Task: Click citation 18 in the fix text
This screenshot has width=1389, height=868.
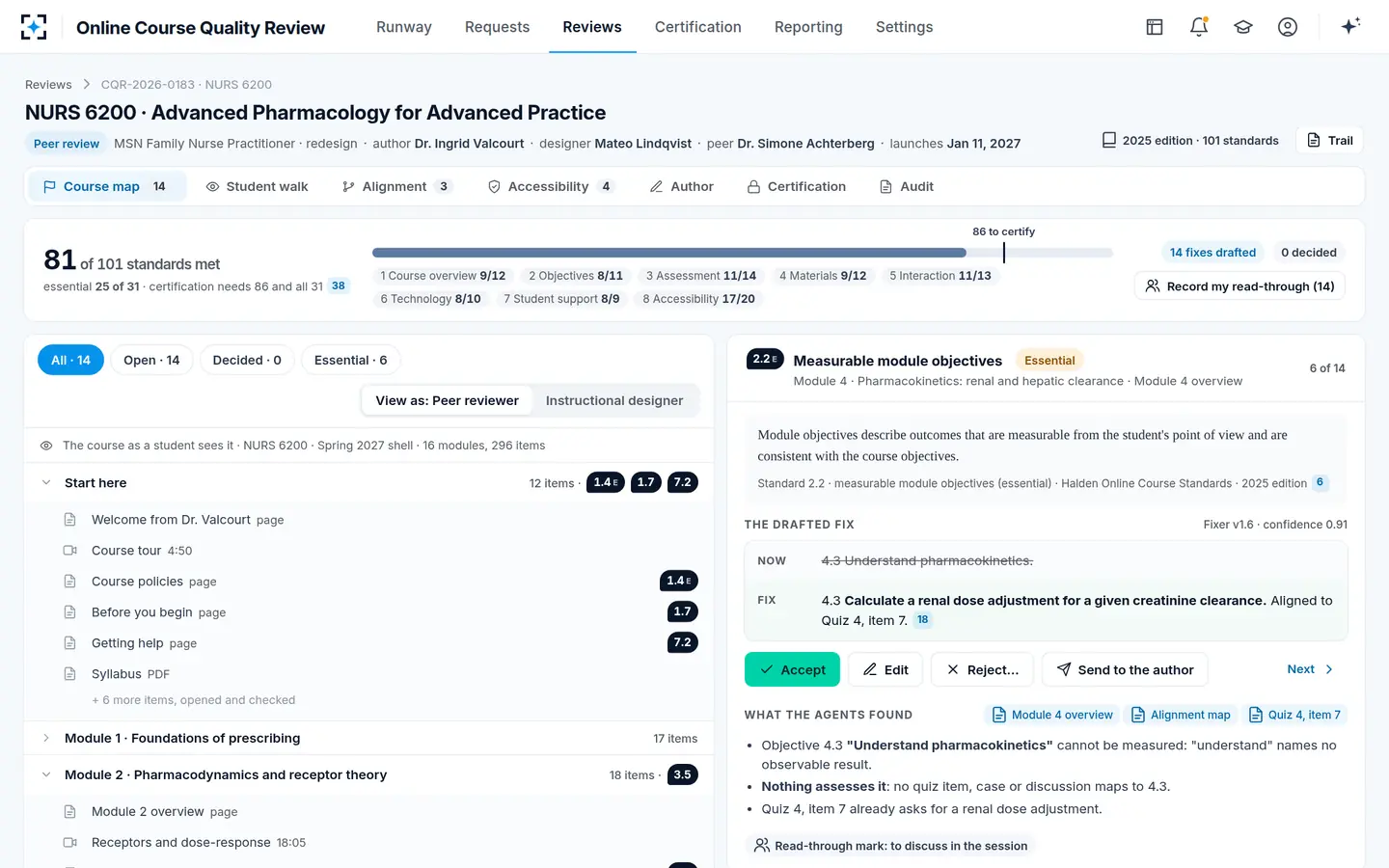Action: (x=923, y=620)
